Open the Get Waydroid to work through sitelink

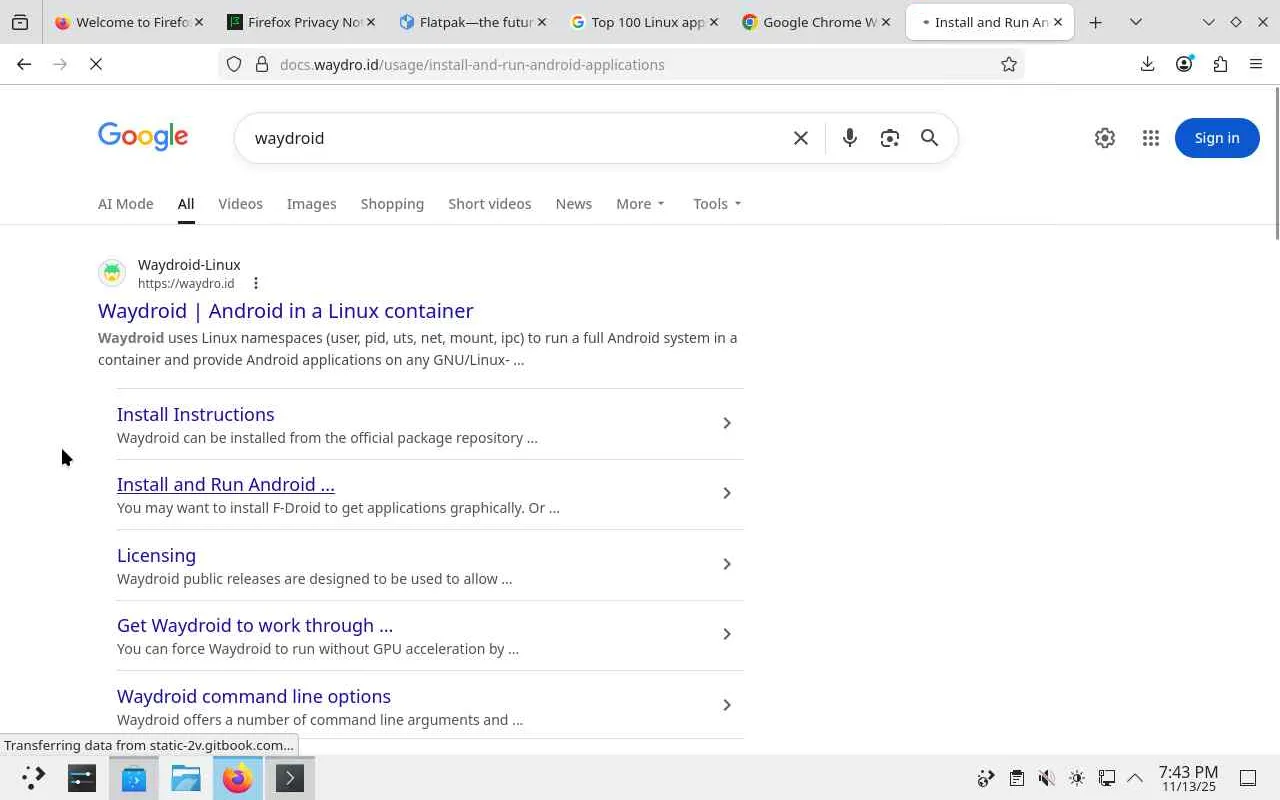255,625
